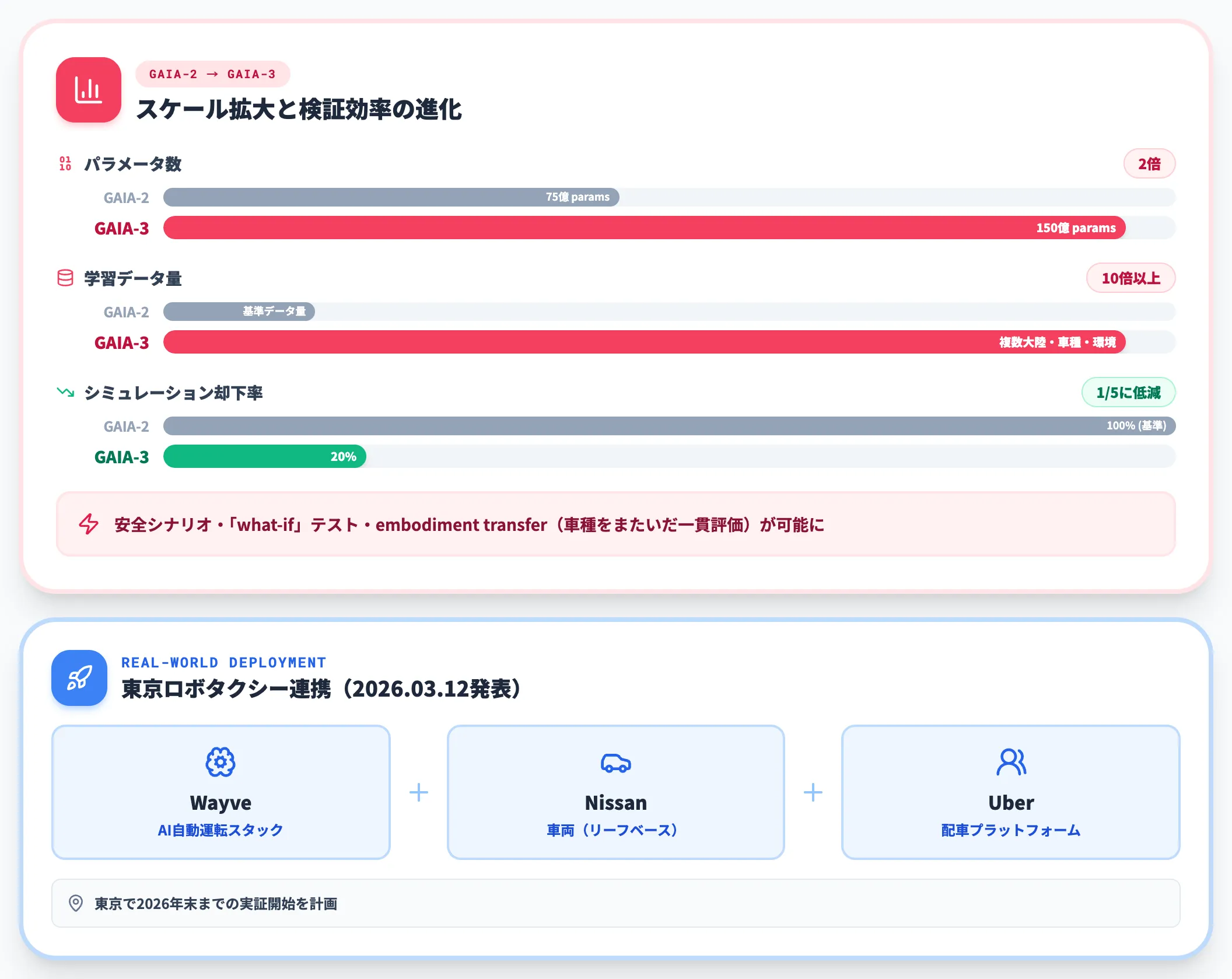This screenshot has width=1232, height=979.
Task: Click the car icon above Nissan
Action: [x=616, y=763]
